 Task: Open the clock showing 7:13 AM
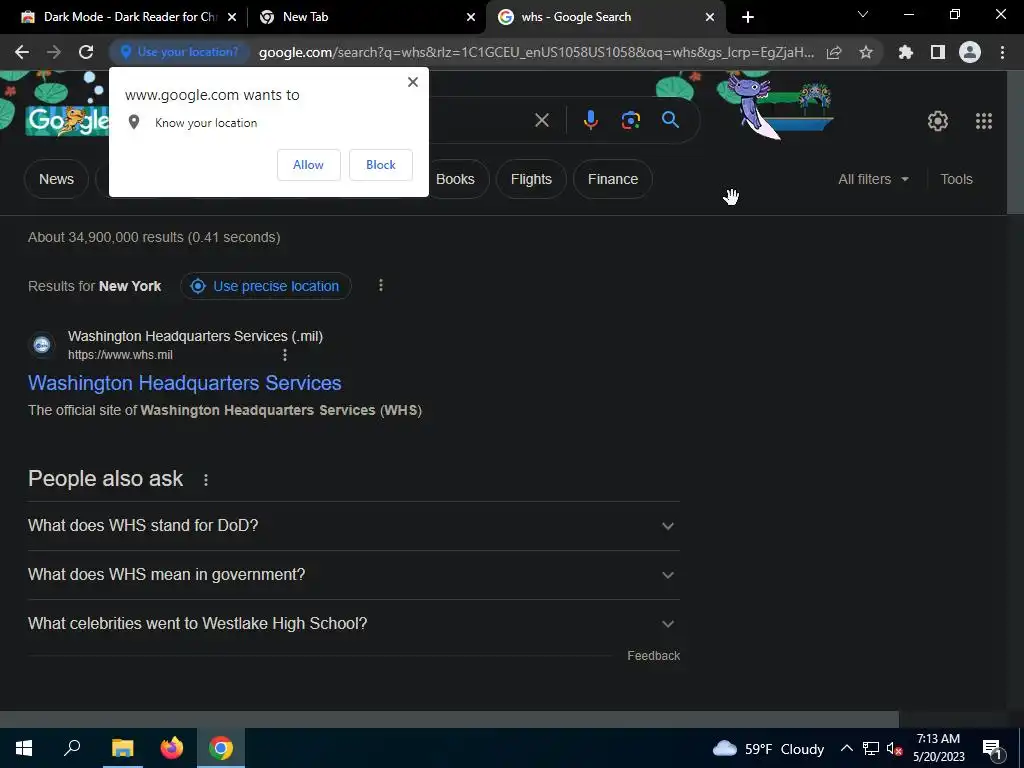tap(938, 748)
